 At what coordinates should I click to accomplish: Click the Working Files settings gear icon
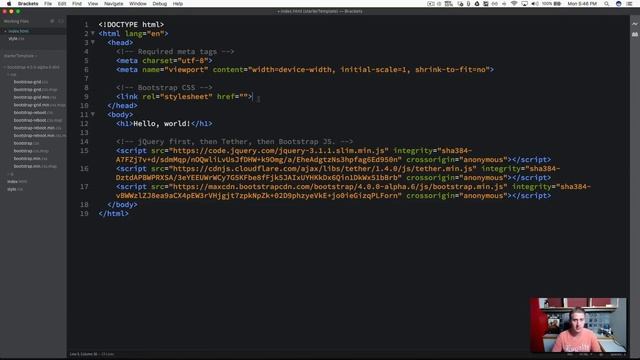52,21
